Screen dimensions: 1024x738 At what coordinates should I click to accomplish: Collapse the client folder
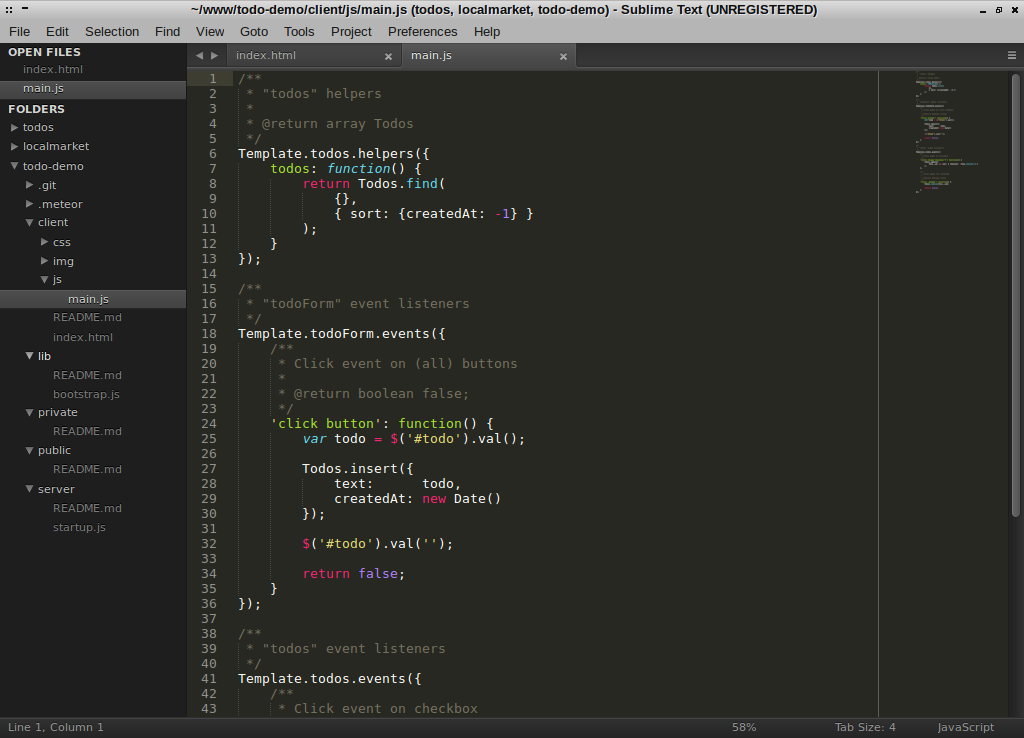(x=29, y=222)
